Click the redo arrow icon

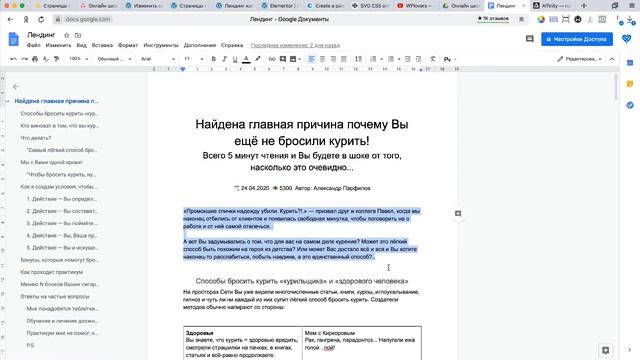point(24,59)
